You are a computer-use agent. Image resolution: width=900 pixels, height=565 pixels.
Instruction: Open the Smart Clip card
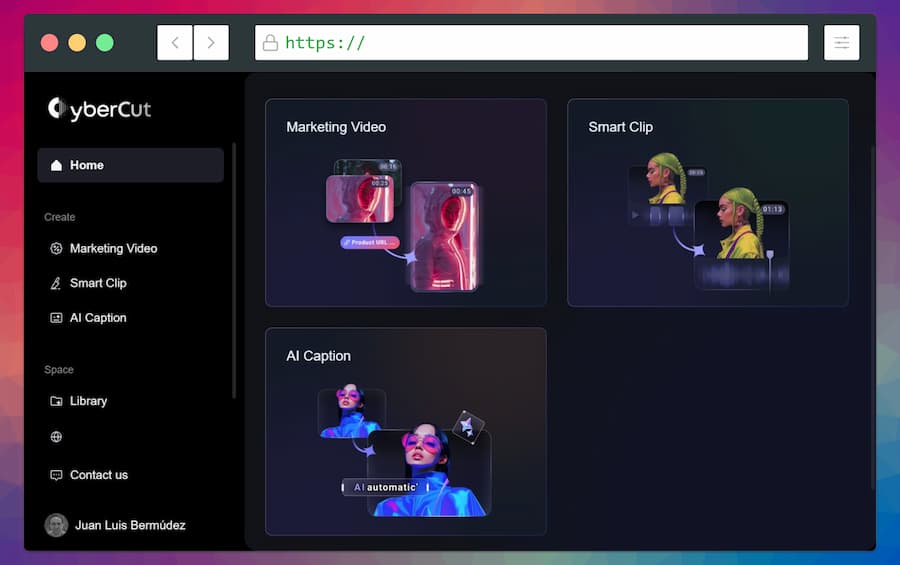[708, 203]
